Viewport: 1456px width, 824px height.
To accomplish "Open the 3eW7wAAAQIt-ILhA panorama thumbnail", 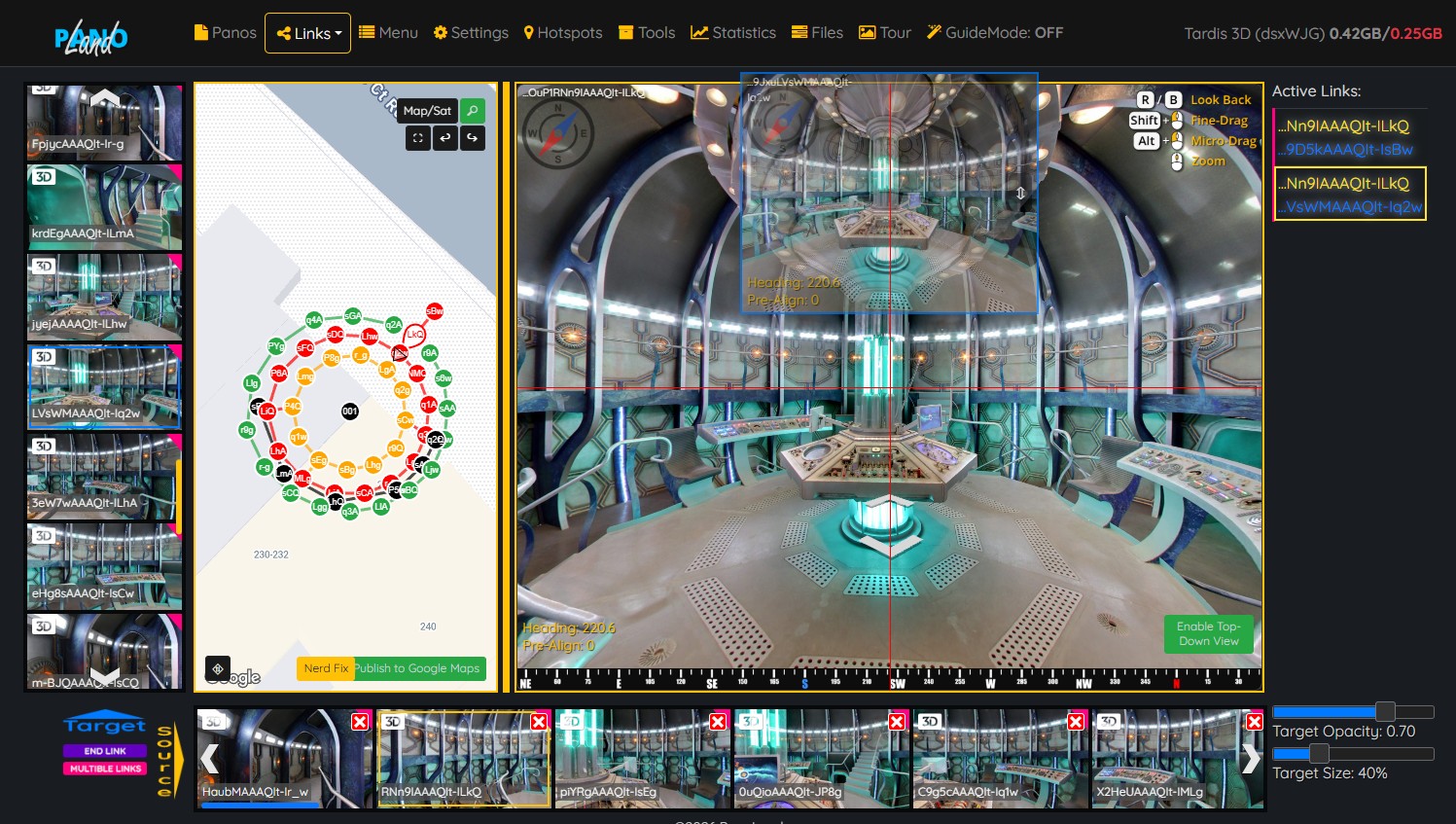I will (105, 477).
